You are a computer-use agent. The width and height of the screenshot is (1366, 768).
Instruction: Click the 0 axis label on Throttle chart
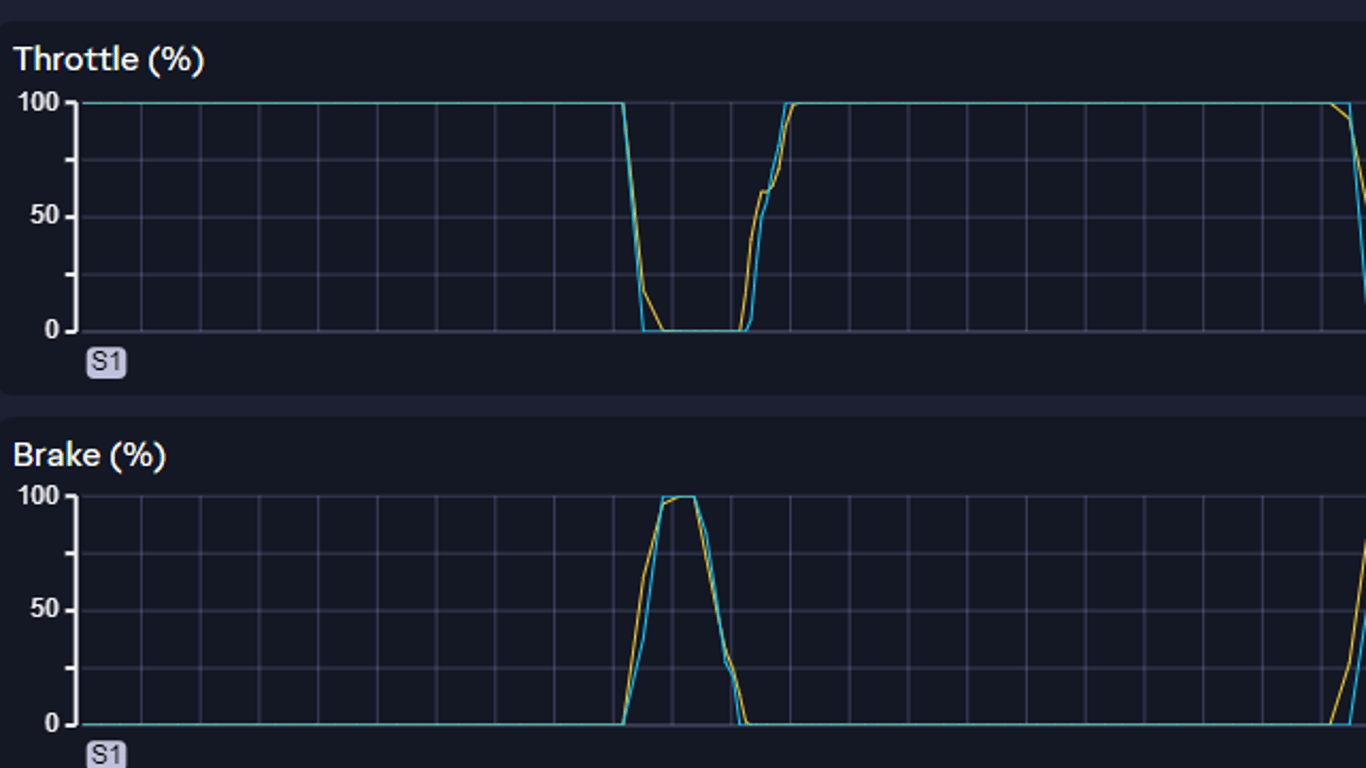[x=53, y=331]
